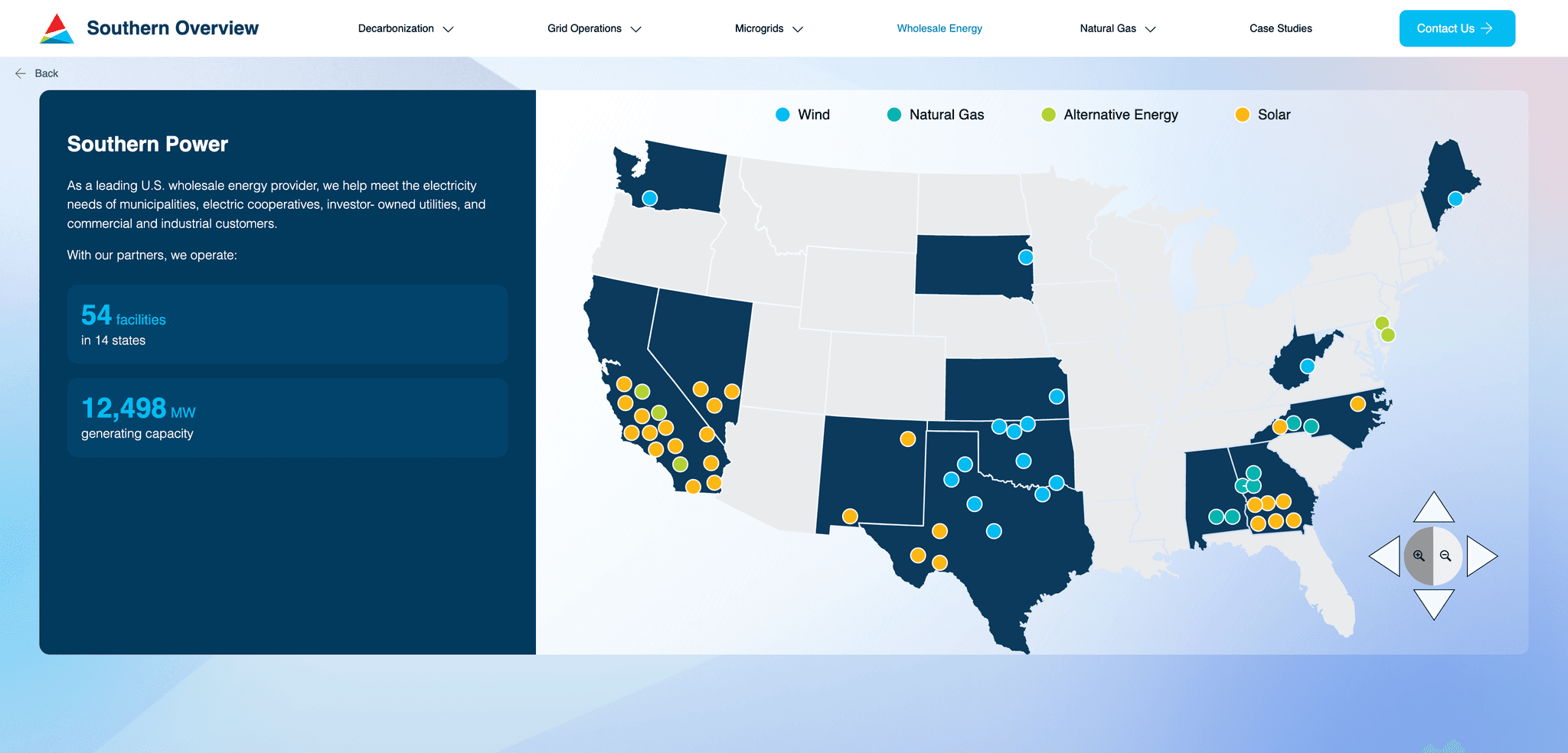Select the wind facility in Kansas
The width and height of the screenshot is (1568, 753).
coord(1057,396)
